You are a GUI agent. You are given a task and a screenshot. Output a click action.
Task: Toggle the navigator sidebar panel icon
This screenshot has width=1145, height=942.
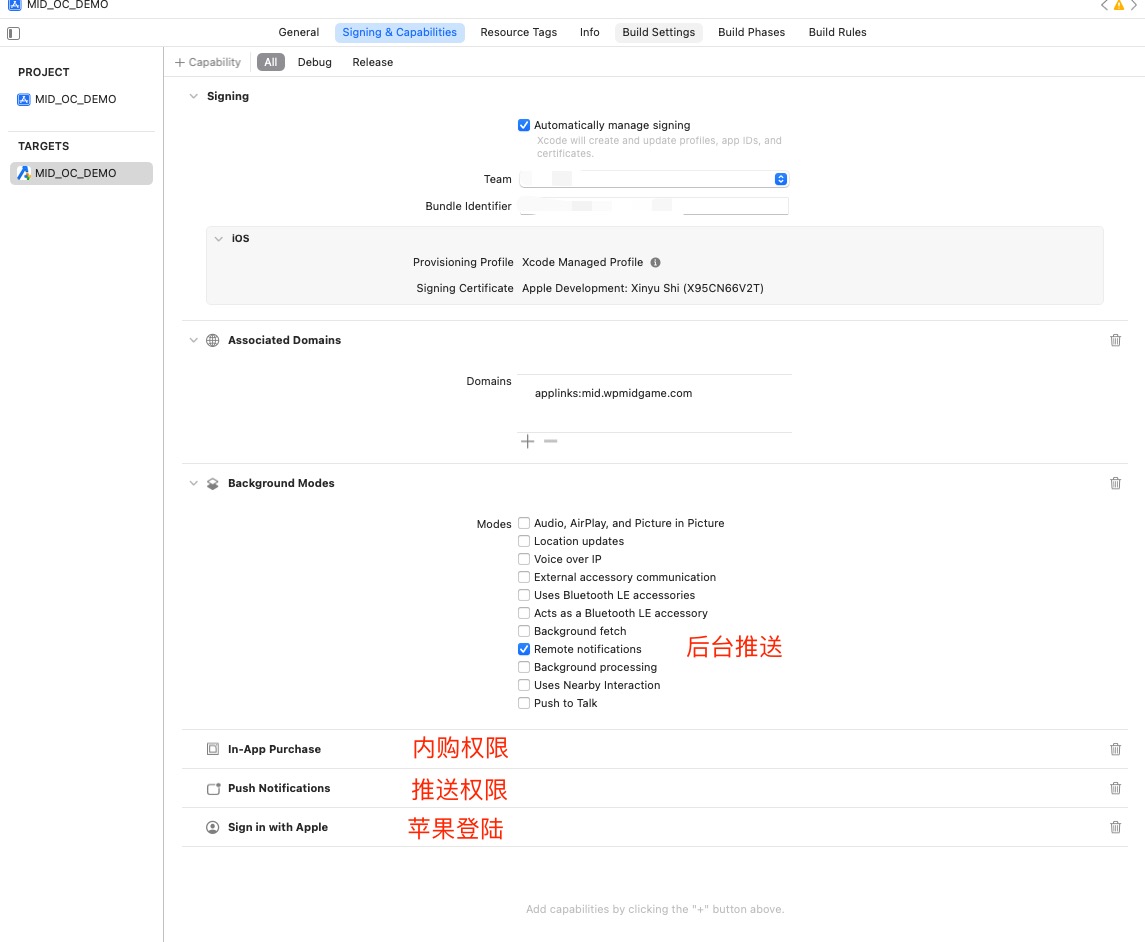(13, 33)
